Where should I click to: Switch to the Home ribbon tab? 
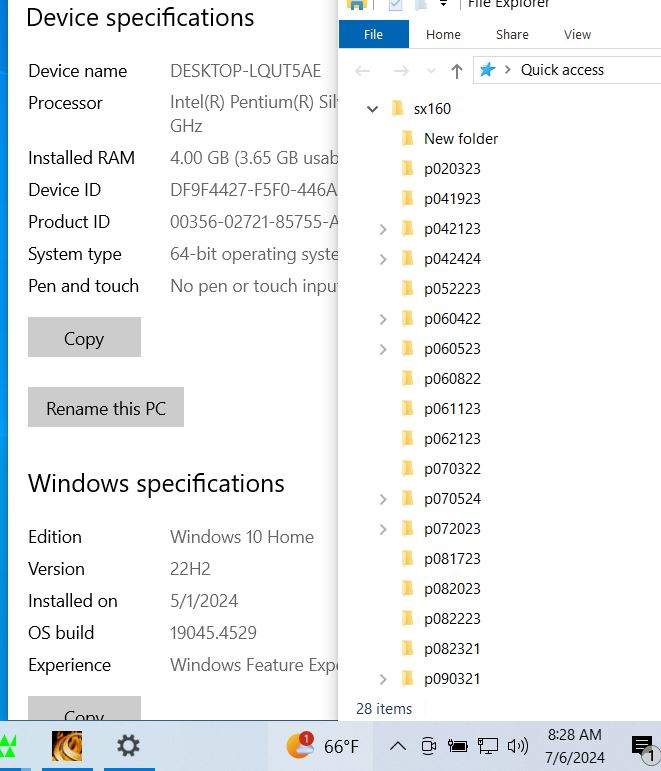click(x=443, y=34)
